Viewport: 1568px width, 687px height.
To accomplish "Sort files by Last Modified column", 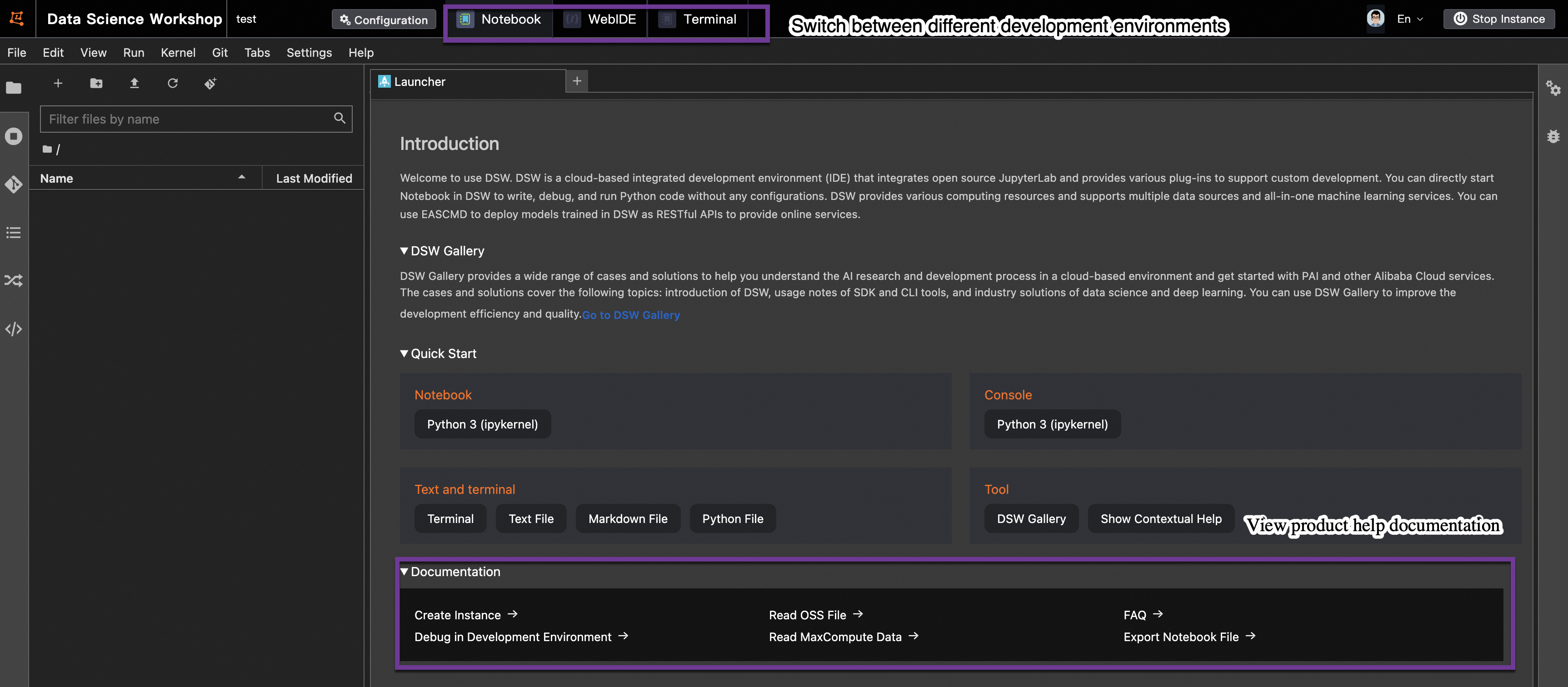I will (314, 178).
